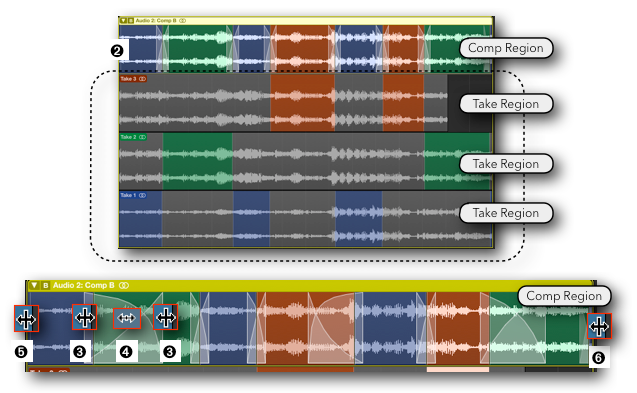Click the stereo icon beside Take 1
The width and height of the screenshot is (637, 393).
[x=143, y=195]
